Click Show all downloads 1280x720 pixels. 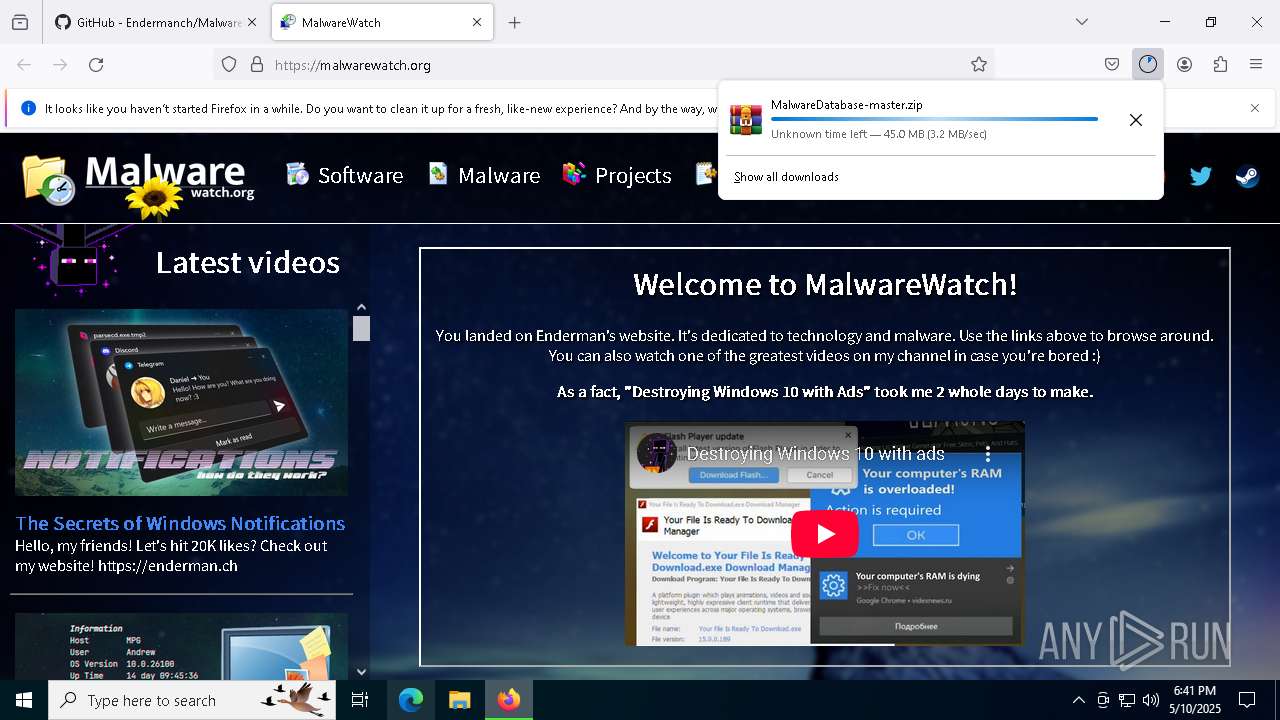(x=786, y=177)
